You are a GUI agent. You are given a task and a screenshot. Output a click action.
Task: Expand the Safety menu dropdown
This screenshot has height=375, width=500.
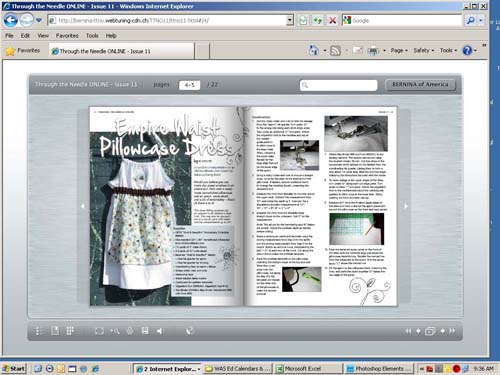pos(424,50)
